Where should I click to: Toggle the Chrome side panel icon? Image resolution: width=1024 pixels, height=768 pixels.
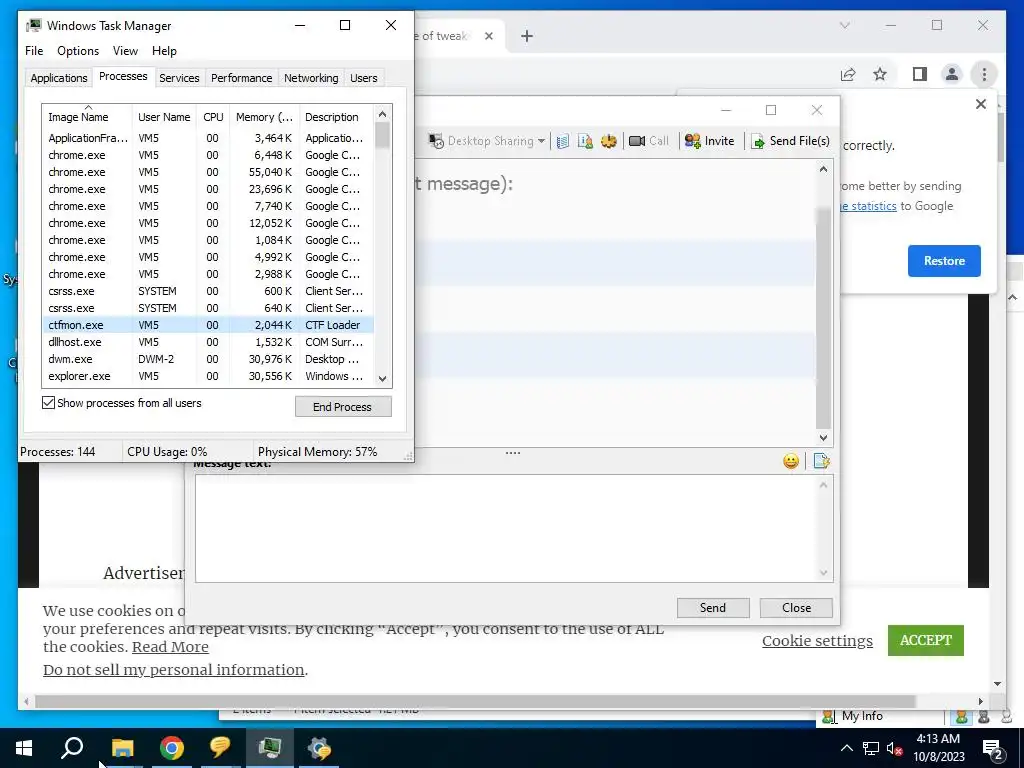920,74
